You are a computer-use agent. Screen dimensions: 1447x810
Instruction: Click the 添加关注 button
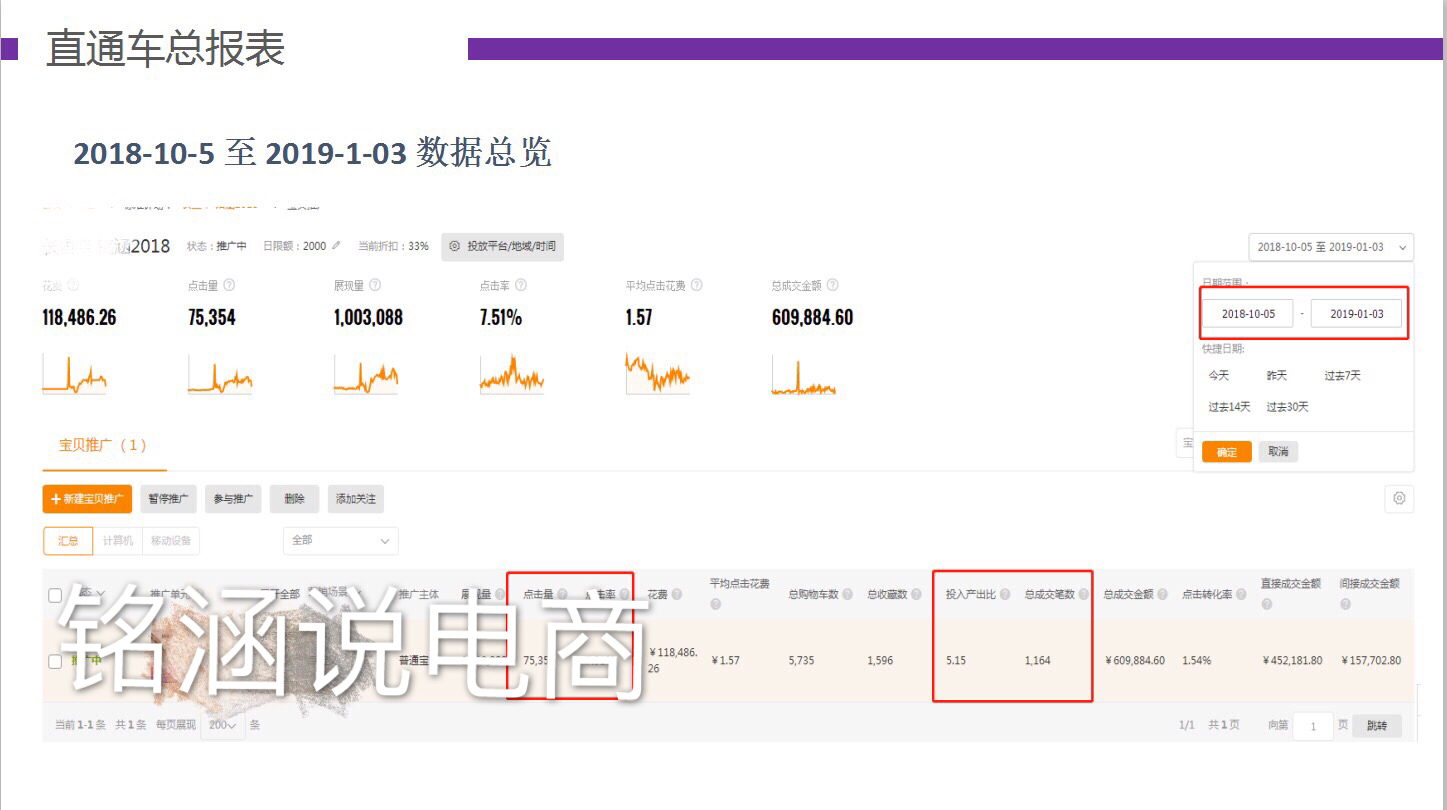(356, 499)
